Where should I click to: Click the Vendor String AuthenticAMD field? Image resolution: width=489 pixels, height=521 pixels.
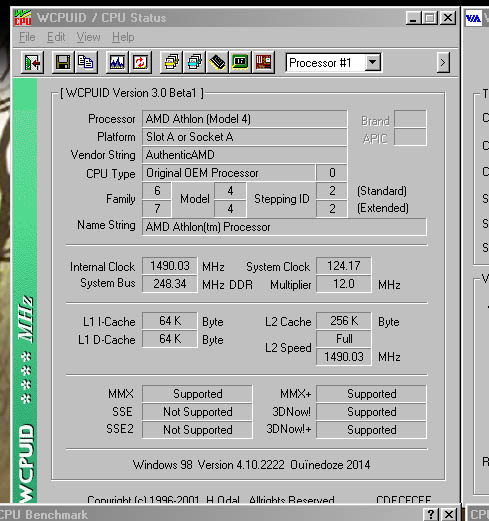click(245, 155)
